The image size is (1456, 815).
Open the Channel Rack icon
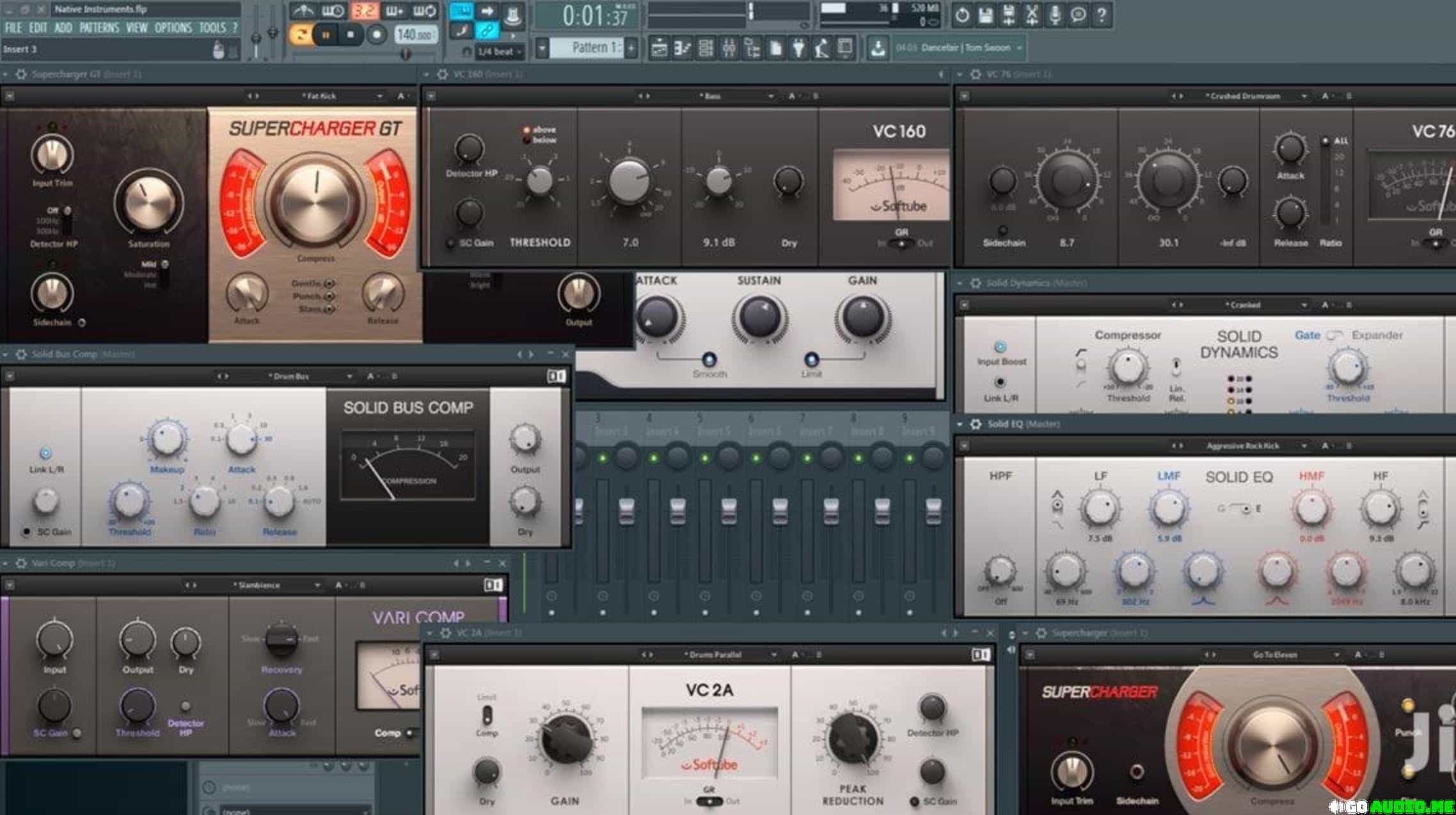[x=706, y=48]
